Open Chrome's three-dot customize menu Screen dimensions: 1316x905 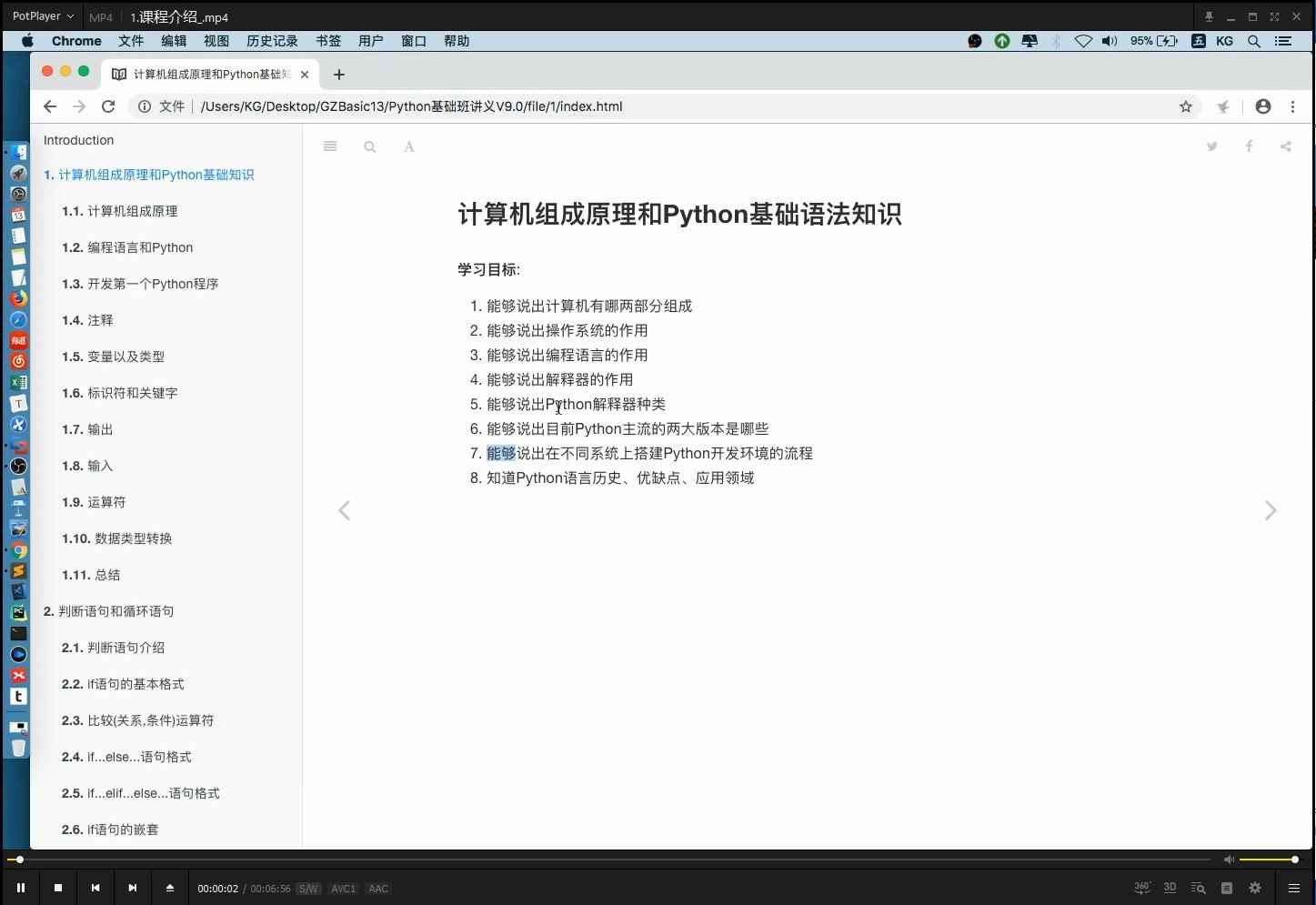(1292, 106)
